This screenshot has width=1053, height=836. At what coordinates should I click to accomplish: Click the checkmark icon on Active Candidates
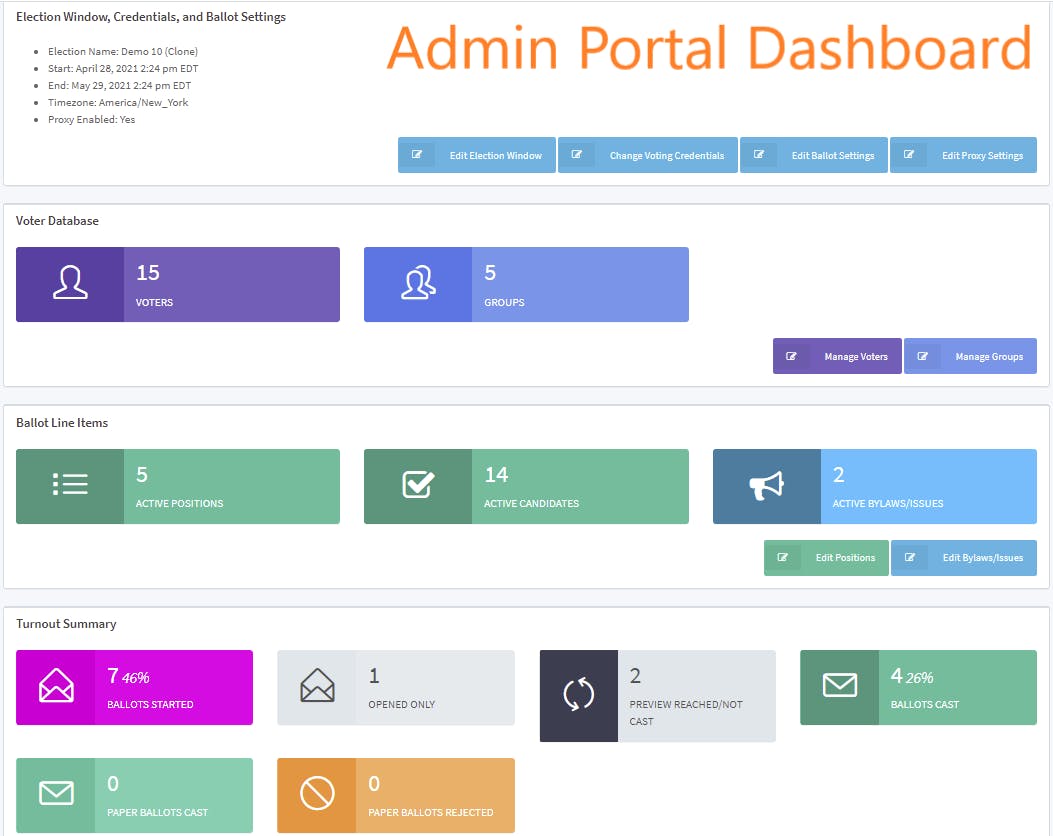click(x=418, y=484)
